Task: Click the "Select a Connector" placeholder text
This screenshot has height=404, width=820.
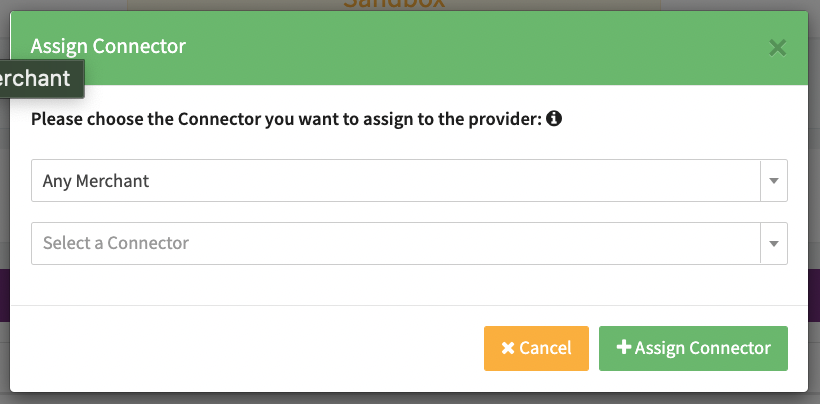Action: pyautogui.click(x=116, y=243)
